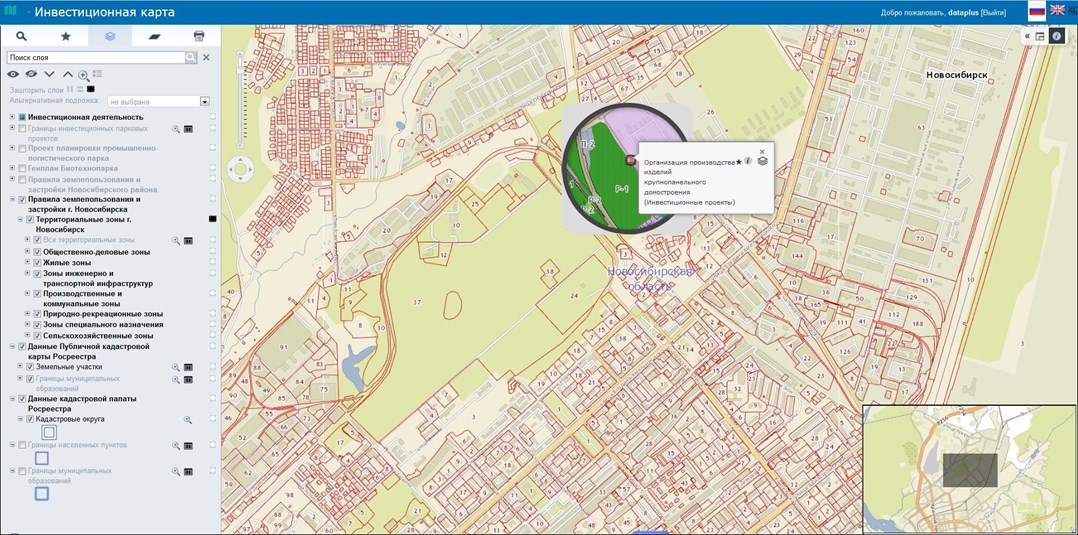Open table for 'Границы инвестиционных парковых проектов'
This screenshot has width=1078, height=535.
tap(188, 129)
